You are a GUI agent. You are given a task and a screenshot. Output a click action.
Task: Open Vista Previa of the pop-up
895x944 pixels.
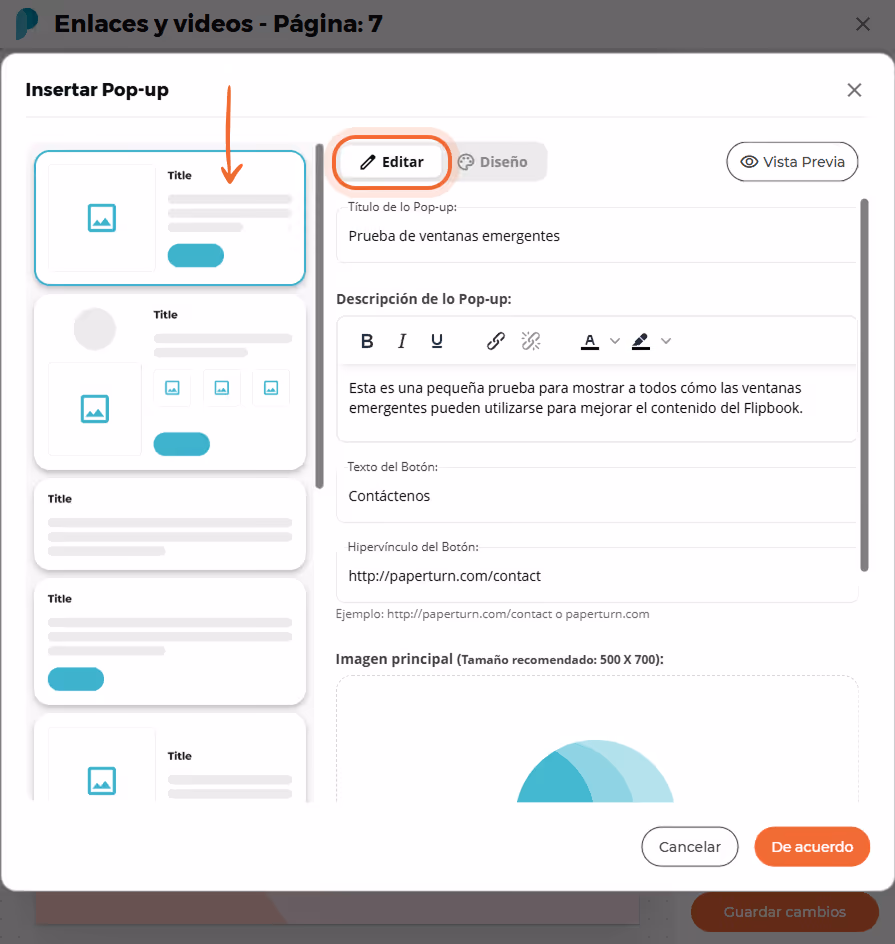tap(792, 162)
